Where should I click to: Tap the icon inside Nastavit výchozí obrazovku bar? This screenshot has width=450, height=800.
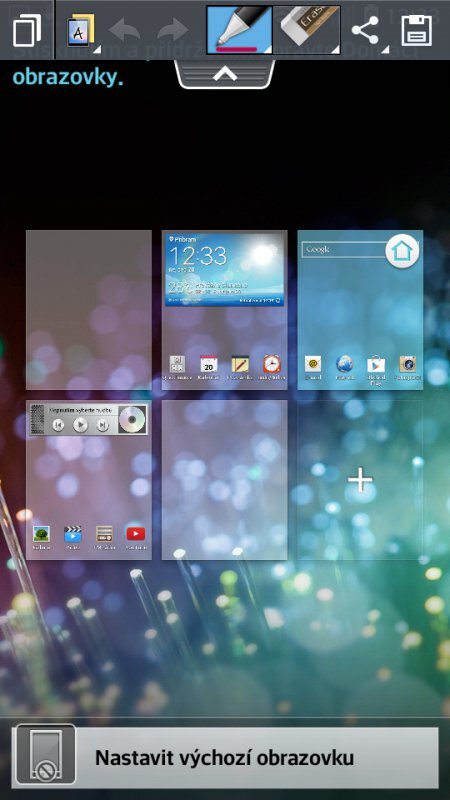click(x=45, y=755)
